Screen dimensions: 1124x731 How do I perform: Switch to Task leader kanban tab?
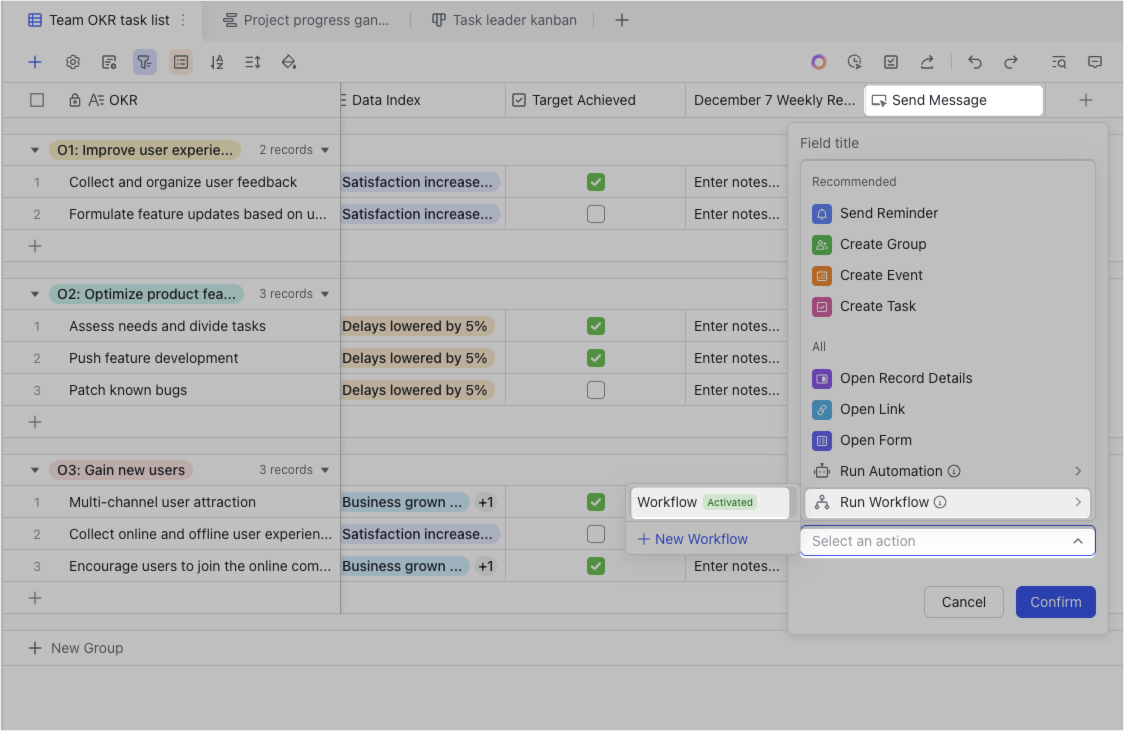505,20
